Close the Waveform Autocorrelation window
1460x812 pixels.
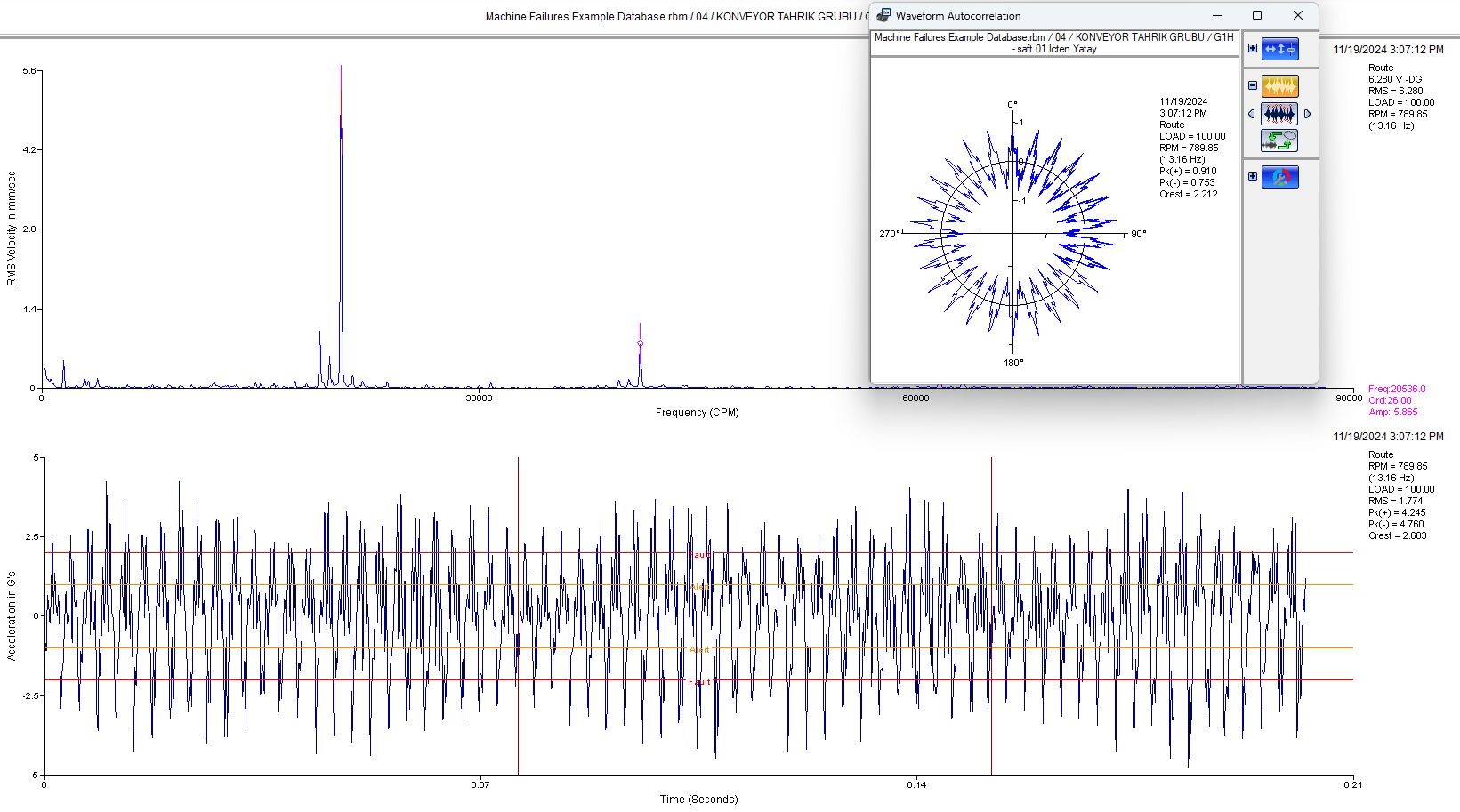point(1298,15)
